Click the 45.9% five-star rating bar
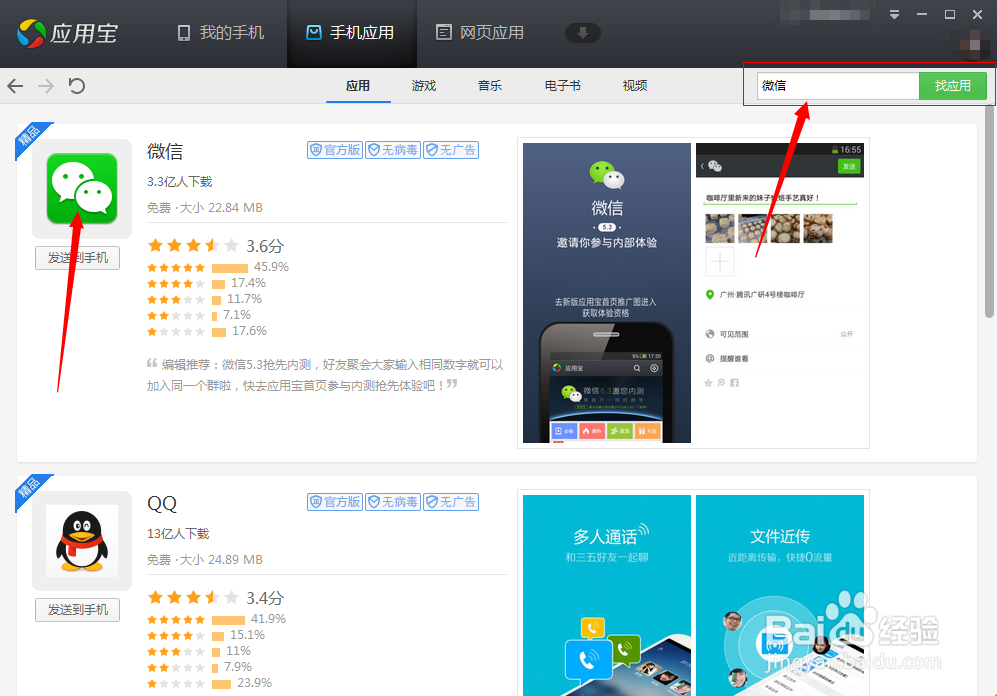 [x=230, y=268]
